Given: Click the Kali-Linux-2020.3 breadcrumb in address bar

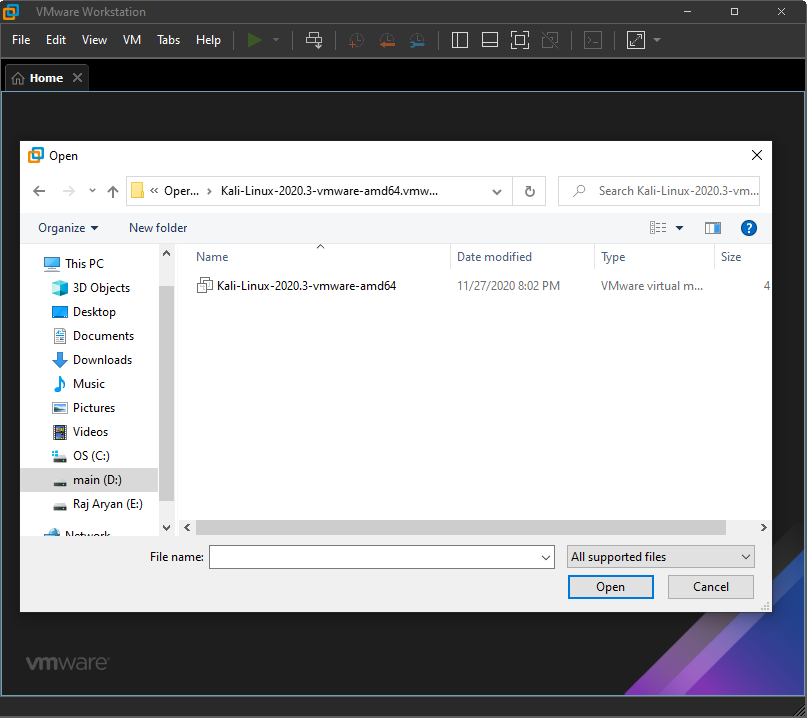Looking at the screenshot, I should click(329, 191).
